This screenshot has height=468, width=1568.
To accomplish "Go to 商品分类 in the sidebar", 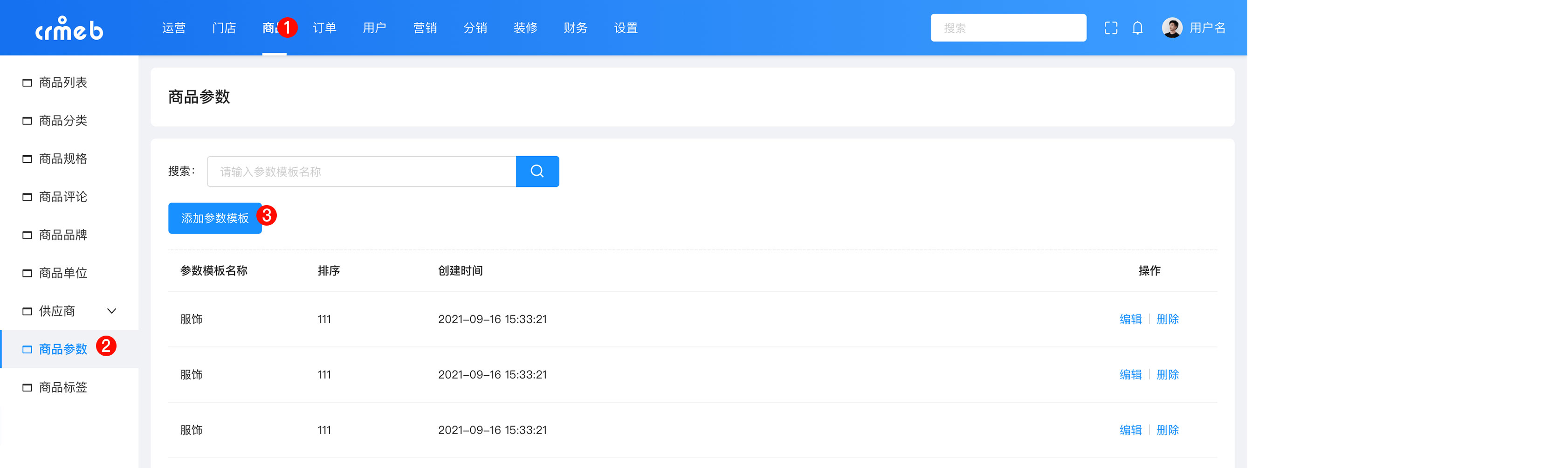I will pos(63,121).
